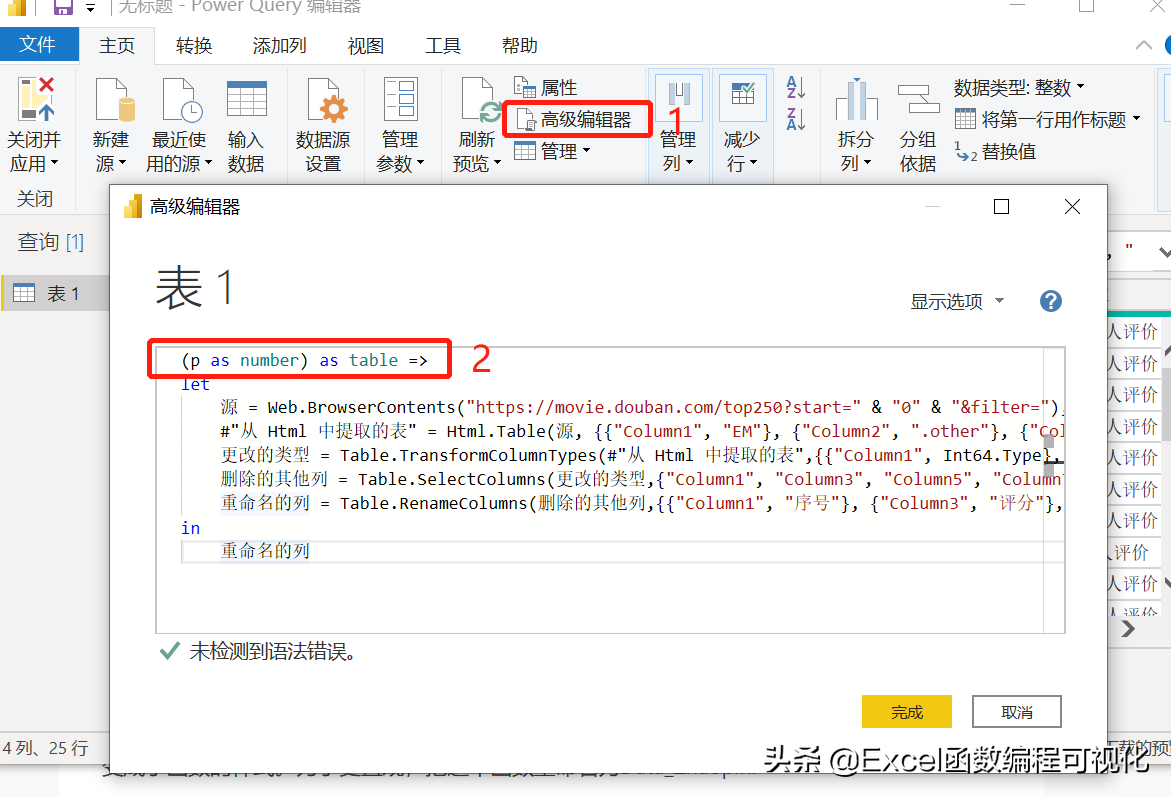Viewport: 1171px width, 797px height.
Task: Click the 重命名的列 result line in editor
Action: click(265, 551)
